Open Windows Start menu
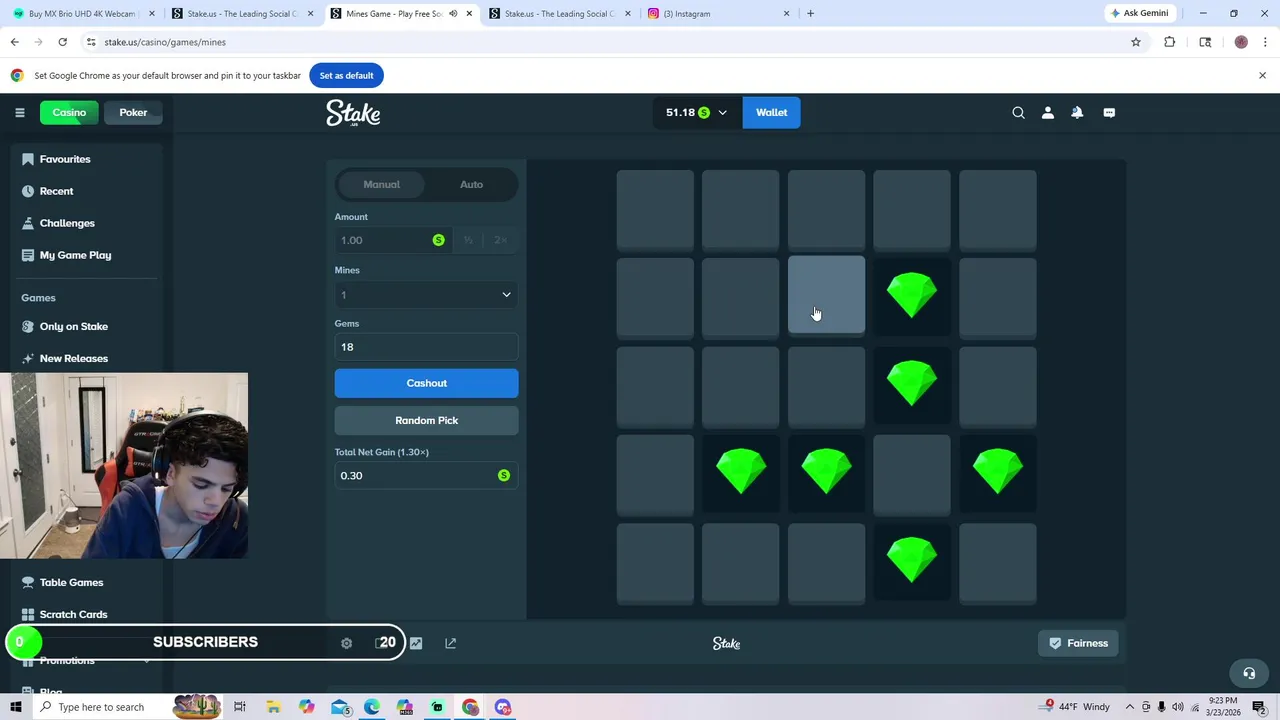Screen dimensions: 1280x720 pos(15,707)
